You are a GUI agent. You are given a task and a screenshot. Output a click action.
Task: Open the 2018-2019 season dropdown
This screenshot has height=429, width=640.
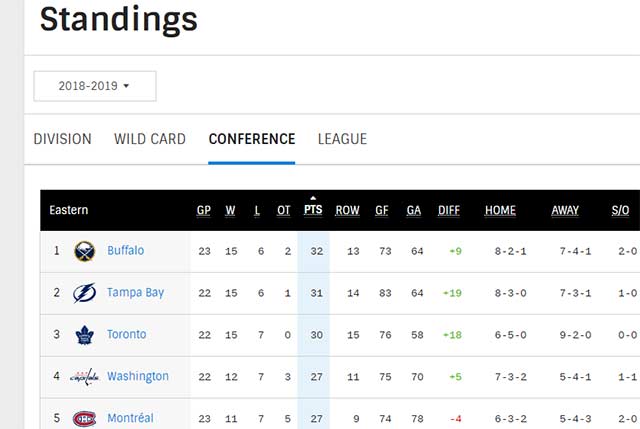[x=95, y=86]
